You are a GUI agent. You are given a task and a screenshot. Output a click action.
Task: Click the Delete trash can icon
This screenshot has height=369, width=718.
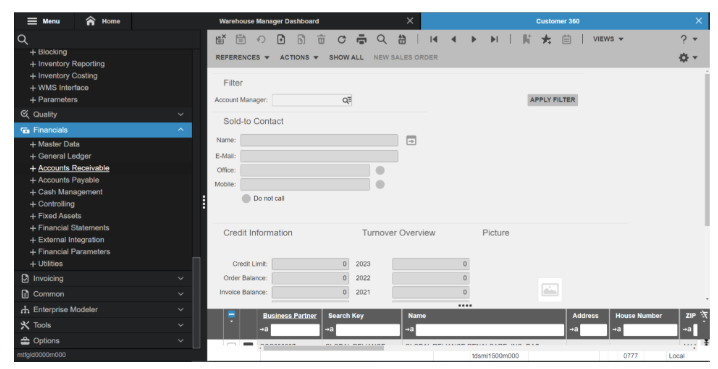pyautogui.click(x=321, y=39)
